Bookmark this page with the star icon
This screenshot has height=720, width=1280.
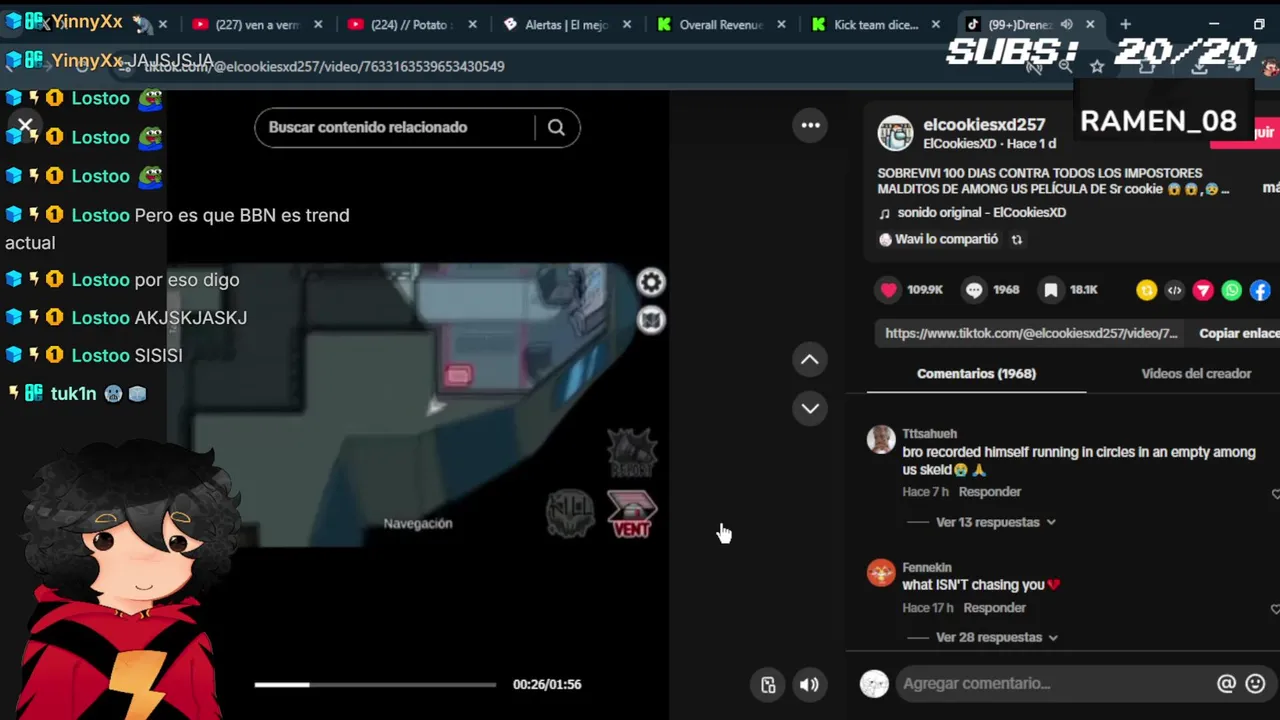(x=1097, y=66)
